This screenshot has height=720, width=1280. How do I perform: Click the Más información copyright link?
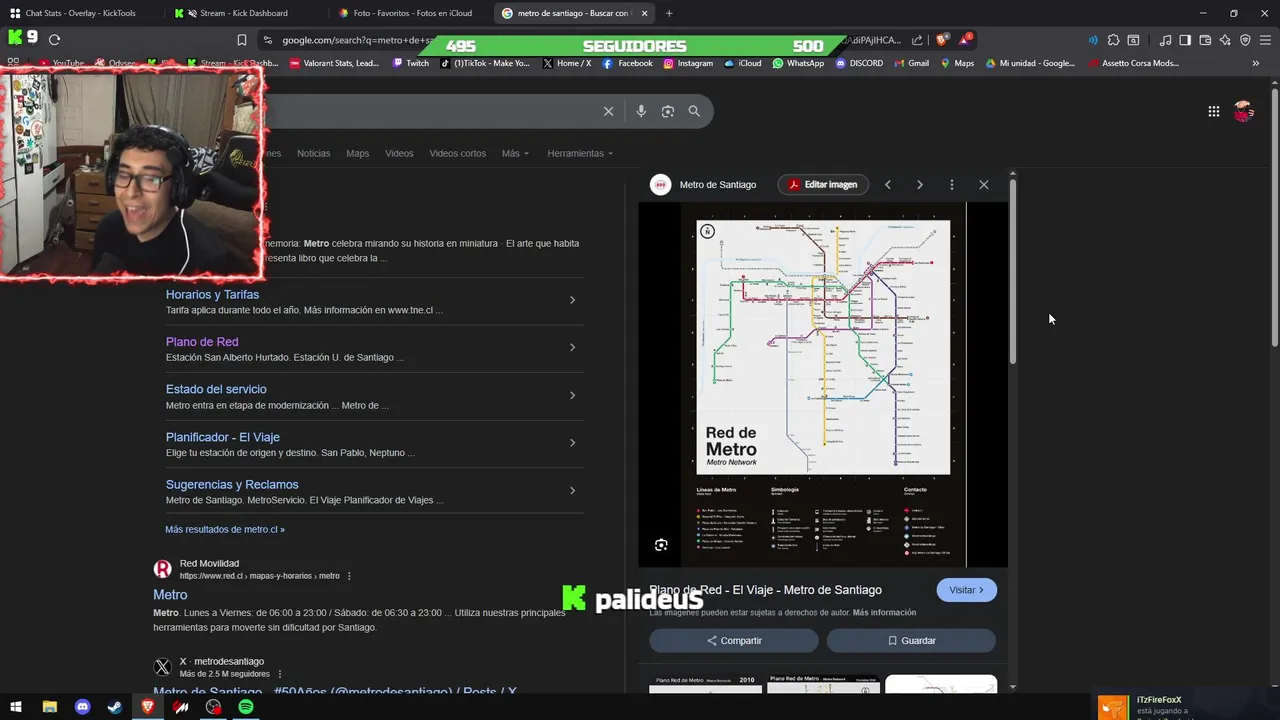coord(884,612)
